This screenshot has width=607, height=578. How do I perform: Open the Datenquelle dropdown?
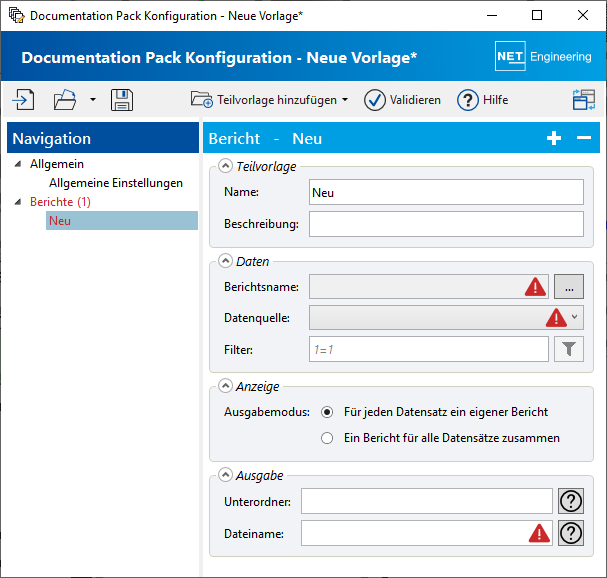tap(574, 317)
